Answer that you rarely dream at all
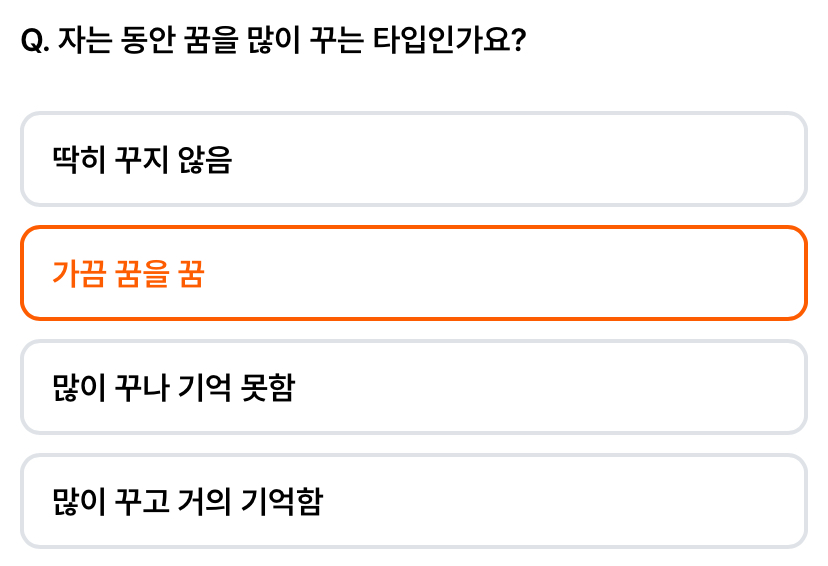The width and height of the screenshot is (828, 566). pos(414,159)
